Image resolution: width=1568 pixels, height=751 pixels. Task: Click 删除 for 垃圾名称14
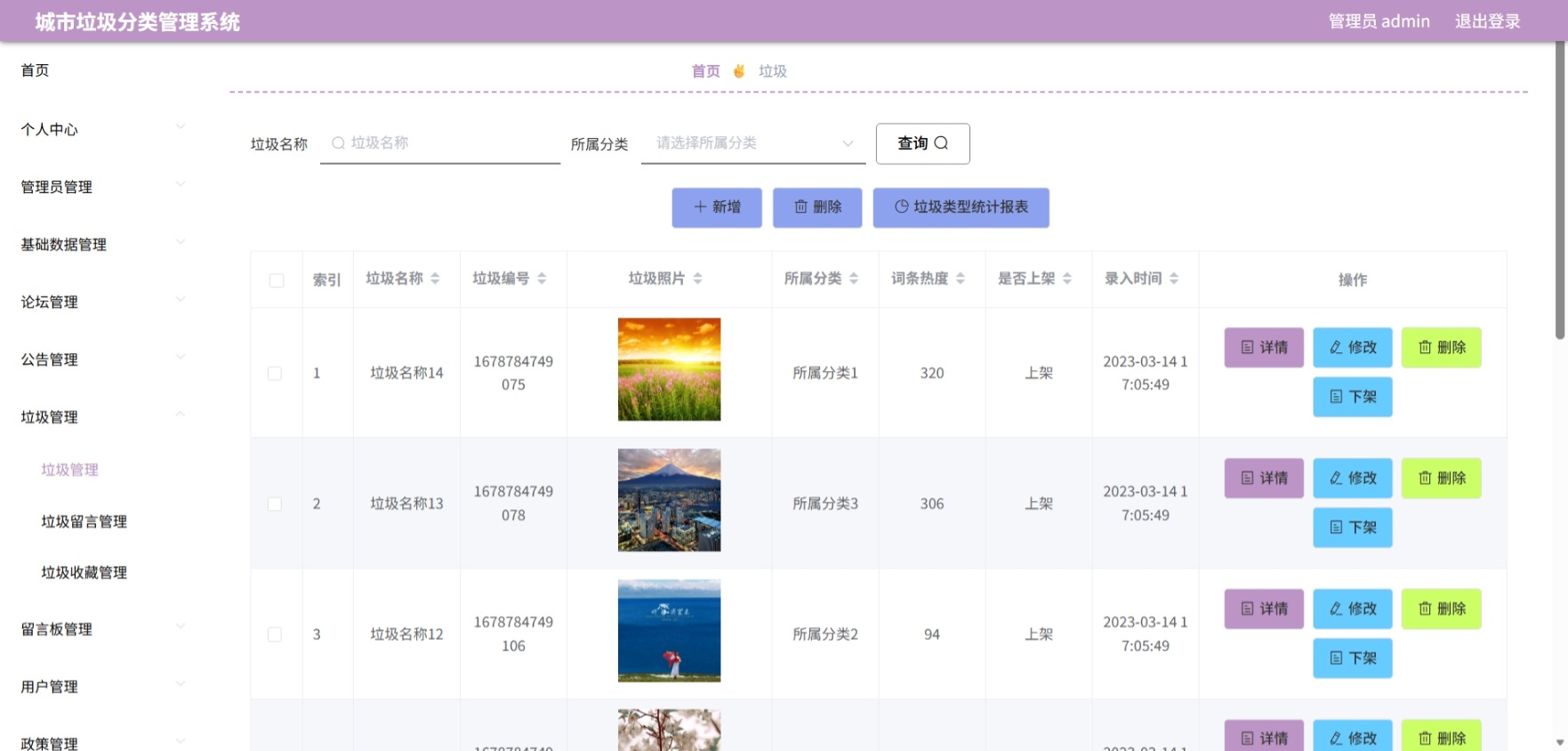(x=1442, y=348)
